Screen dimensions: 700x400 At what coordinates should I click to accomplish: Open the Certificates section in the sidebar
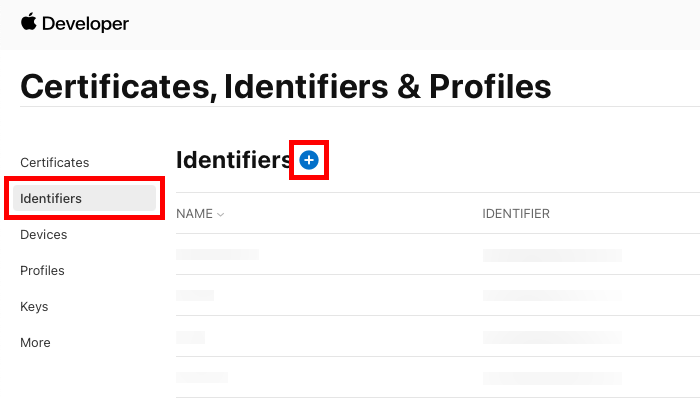[55, 162]
